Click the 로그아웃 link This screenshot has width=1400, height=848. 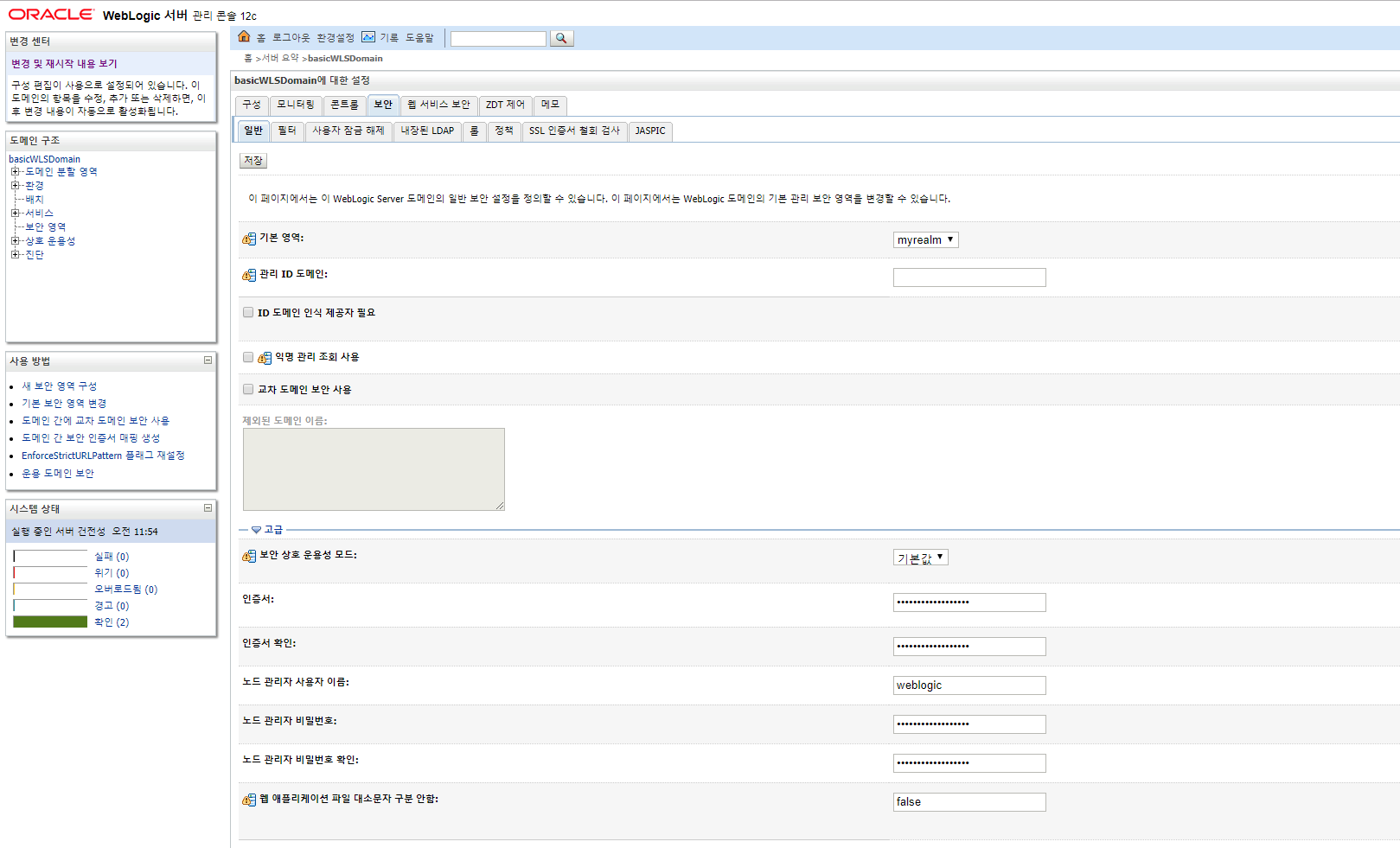click(x=291, y=37)
